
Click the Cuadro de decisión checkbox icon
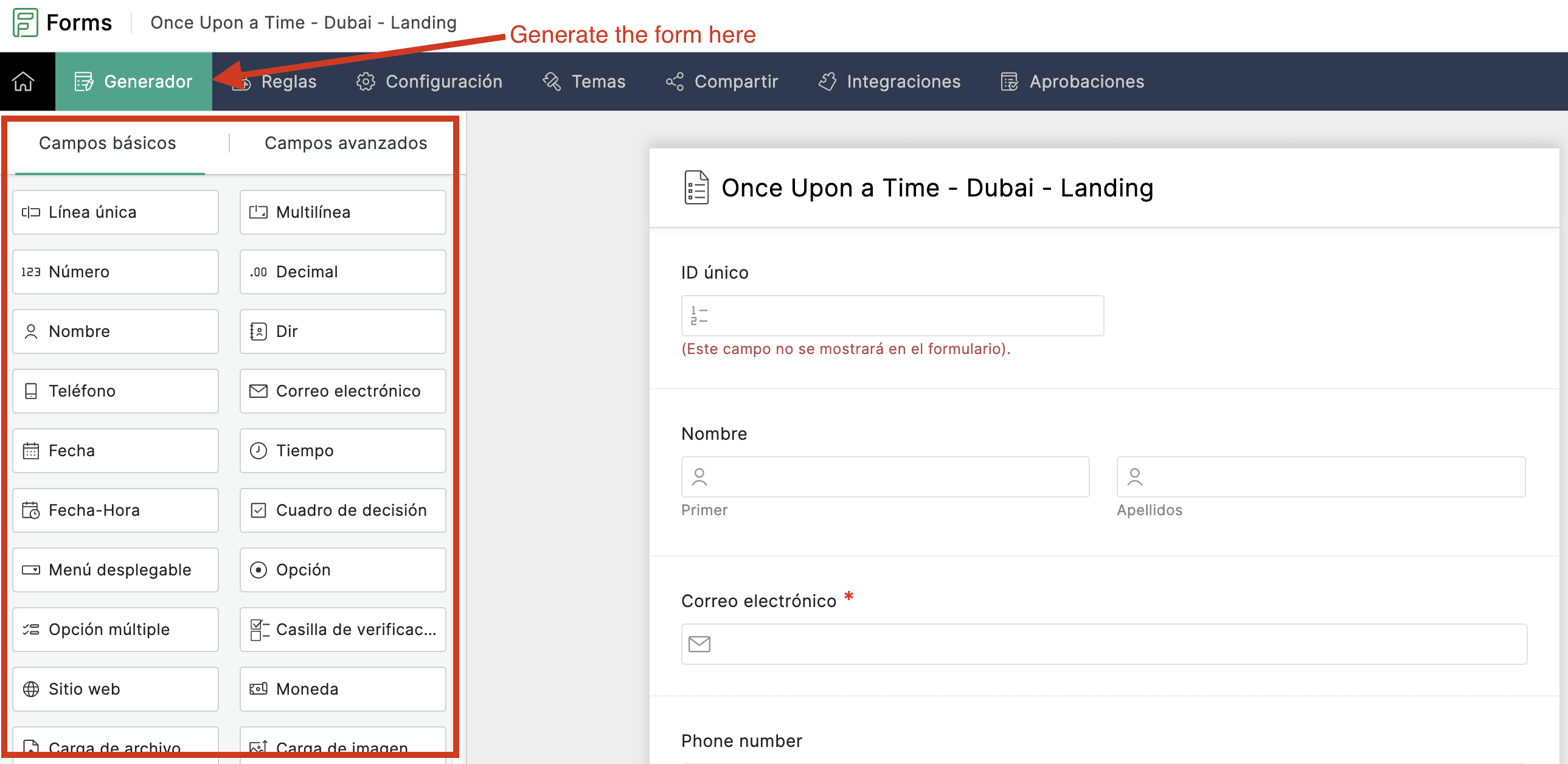click(258, 510)
